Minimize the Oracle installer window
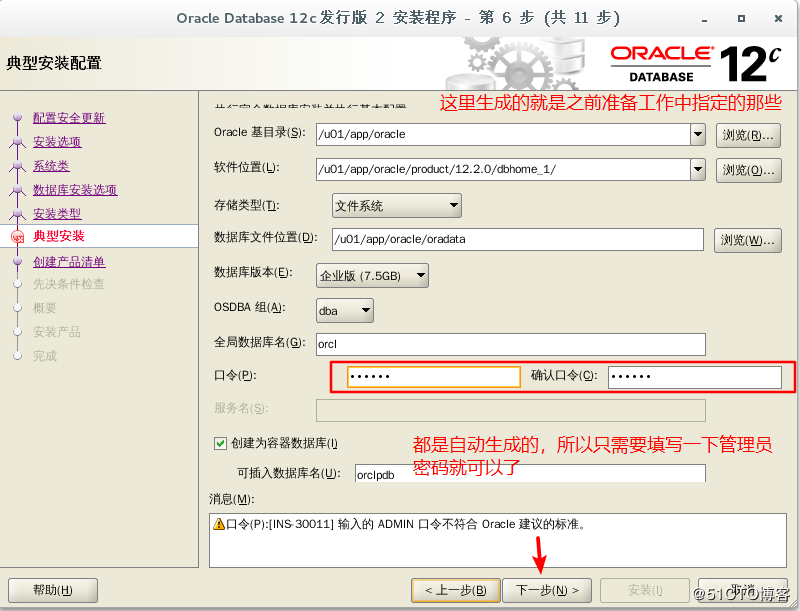The image size is (800, 611). pyautogui.click(x=705, y=19)
